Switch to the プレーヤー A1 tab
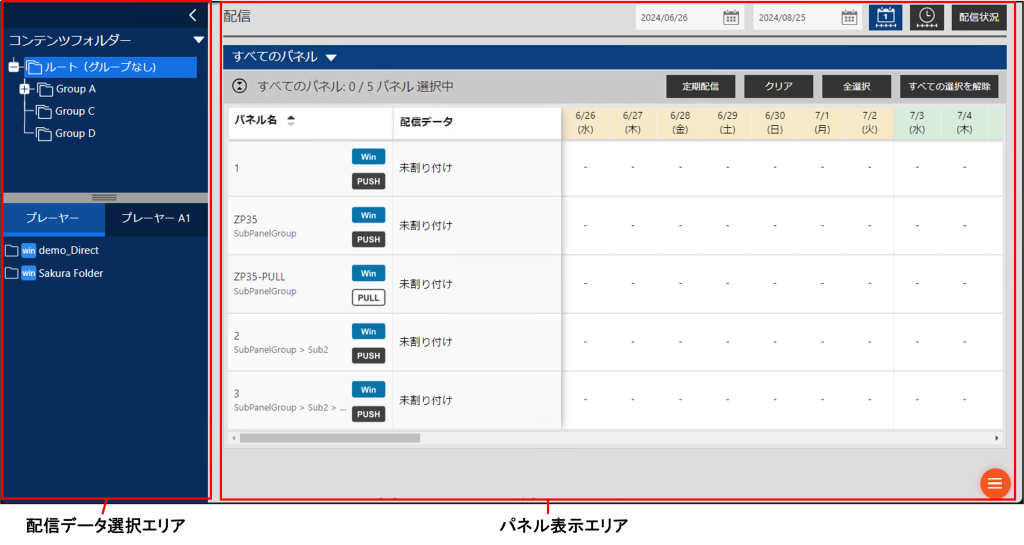This screenshot has height=545, width=1024. (156, 218)
